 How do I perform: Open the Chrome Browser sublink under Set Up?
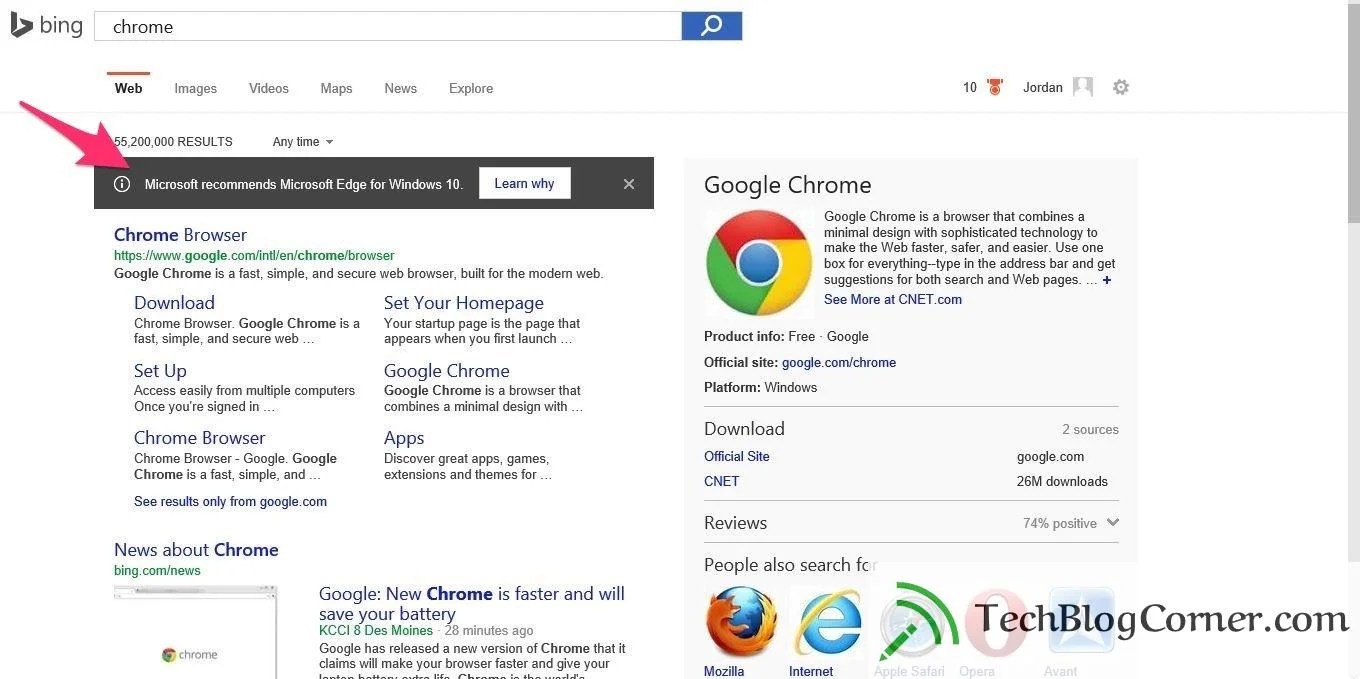pyautogui.click(x=199, y=438)
